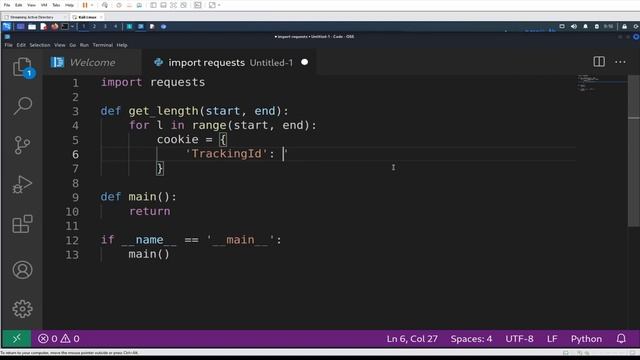This screenshot has height=360, width=640.
Task: Click 'get_length' function name on line 3
Action: [163, 111]
